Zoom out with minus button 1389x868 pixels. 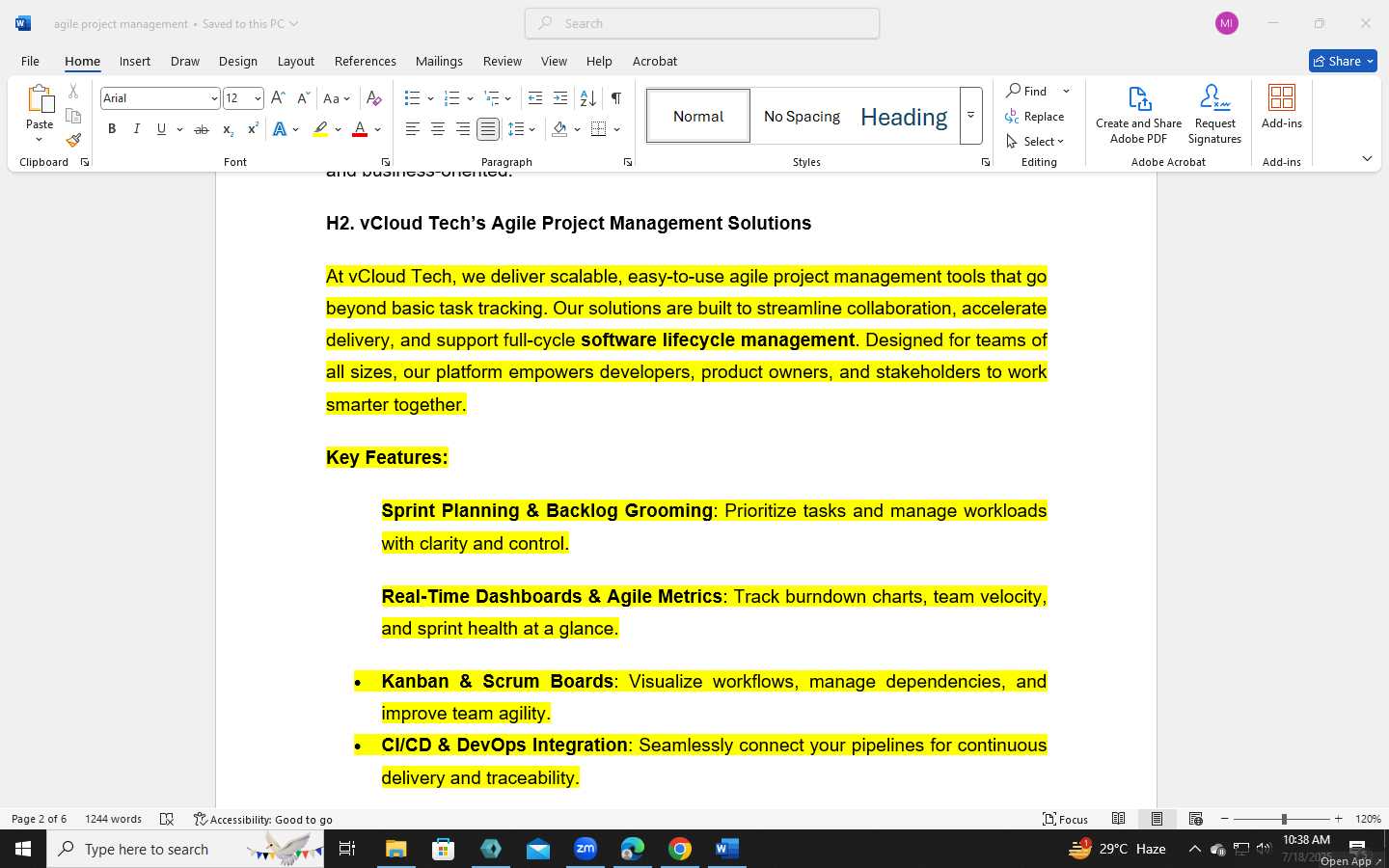[x=1225, y=819]
